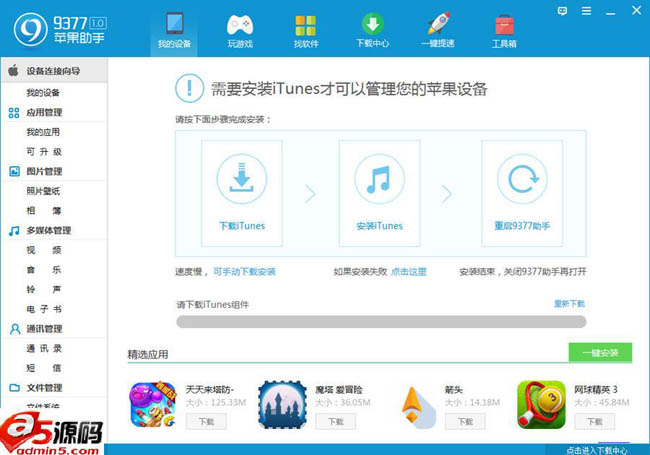Click the 重启9377助手 step label
Screen dimensions: 650x455
(x=522, y=226)
